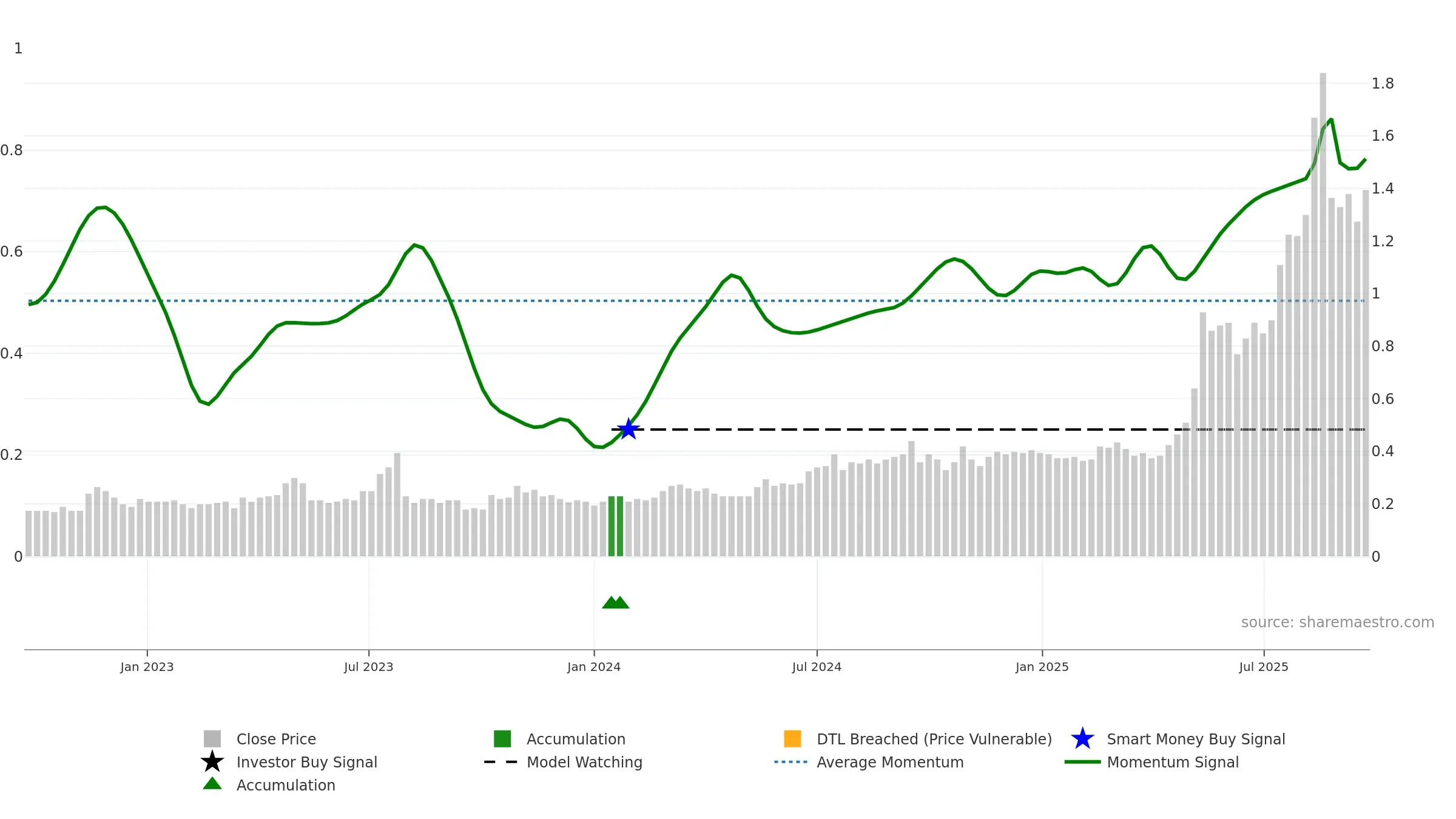Viewport: 1456px width, 819px height.
Task: Click the 'Jan 2025' axis label
Action: tap(1042, 667)
